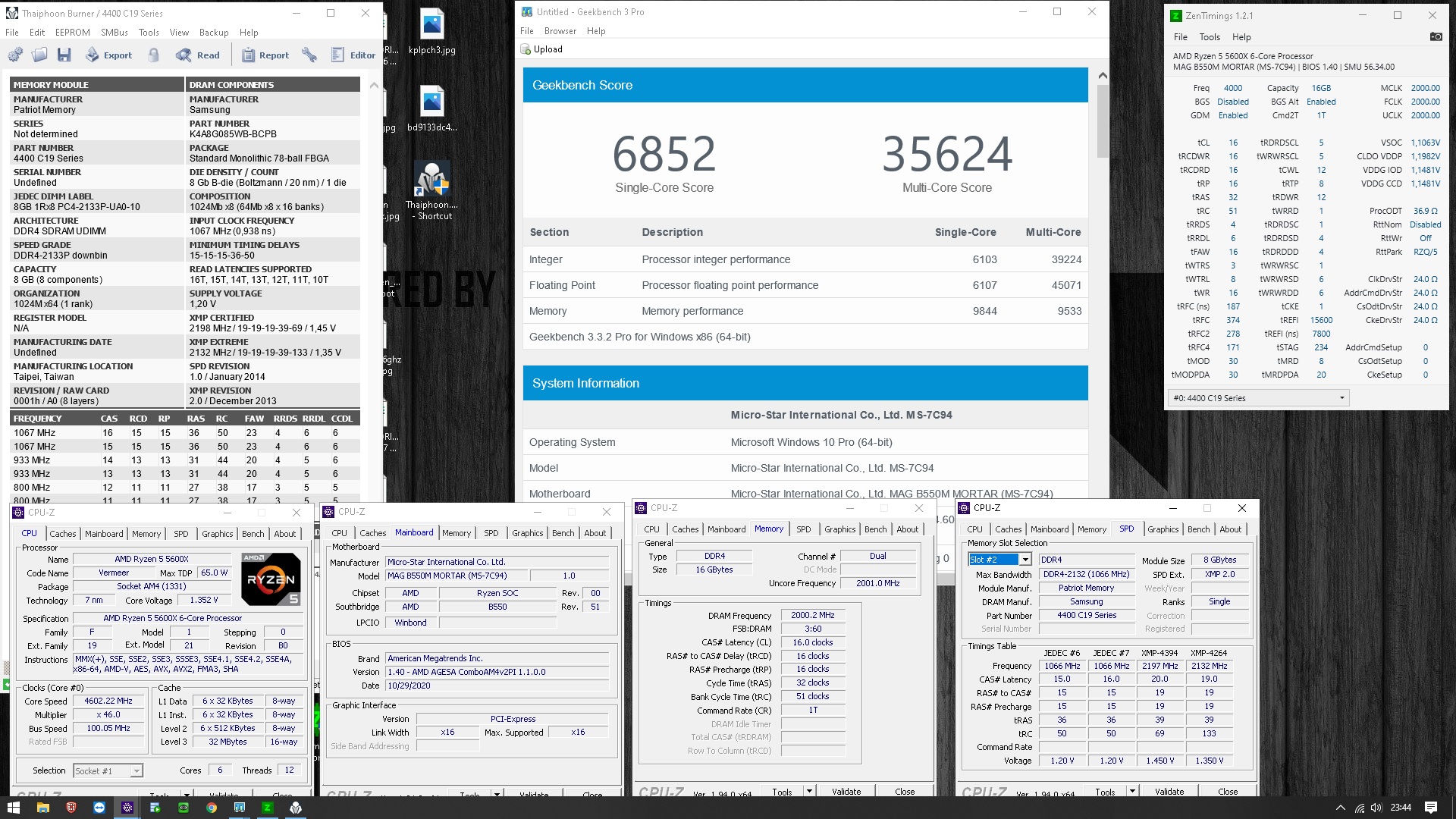The image size is (1456, 819).
Task: Select ZenTimings green Z icon in taskbar
Action: [x=268, y=808]
